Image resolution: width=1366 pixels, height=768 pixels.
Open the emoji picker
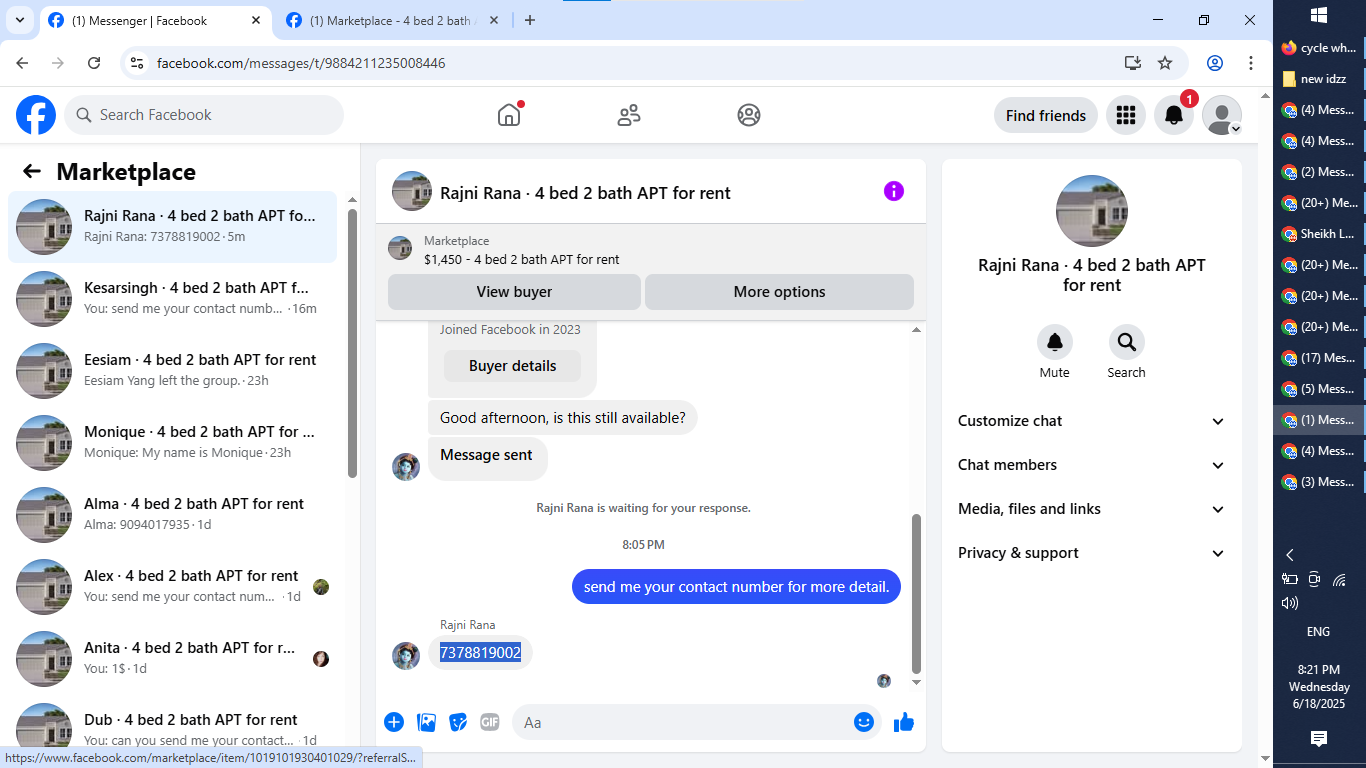(x=864, y=722)
